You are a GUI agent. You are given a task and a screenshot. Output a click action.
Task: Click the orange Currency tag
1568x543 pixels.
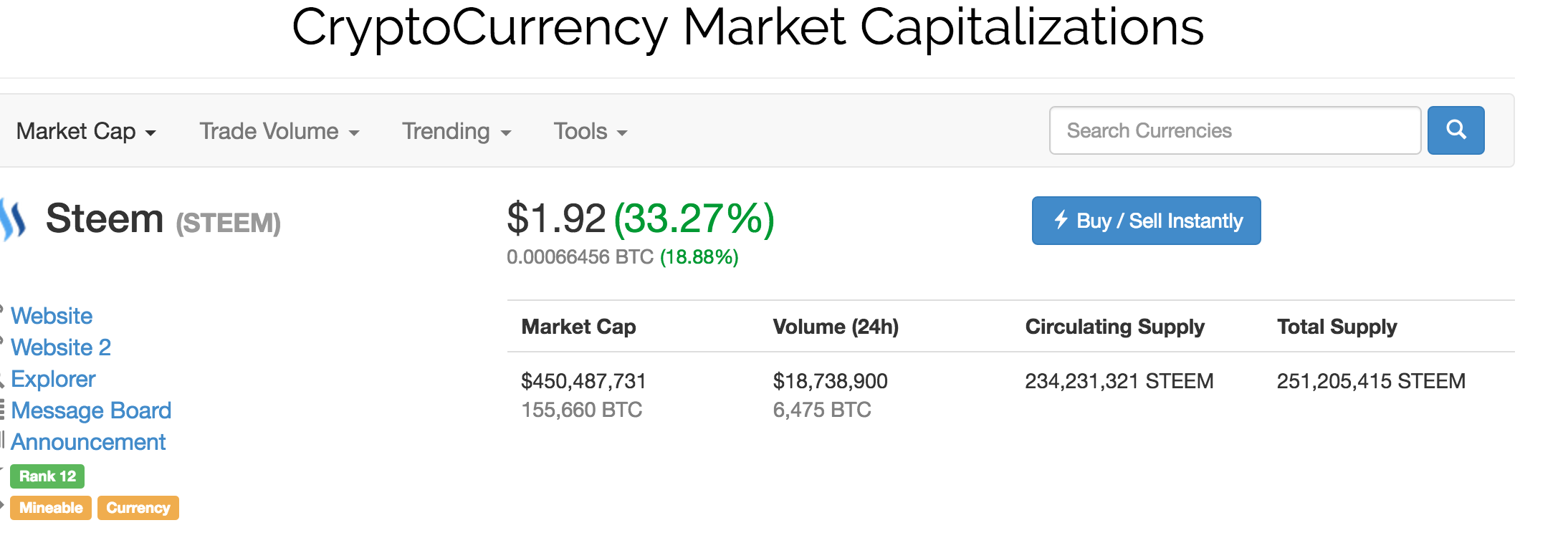138,508
